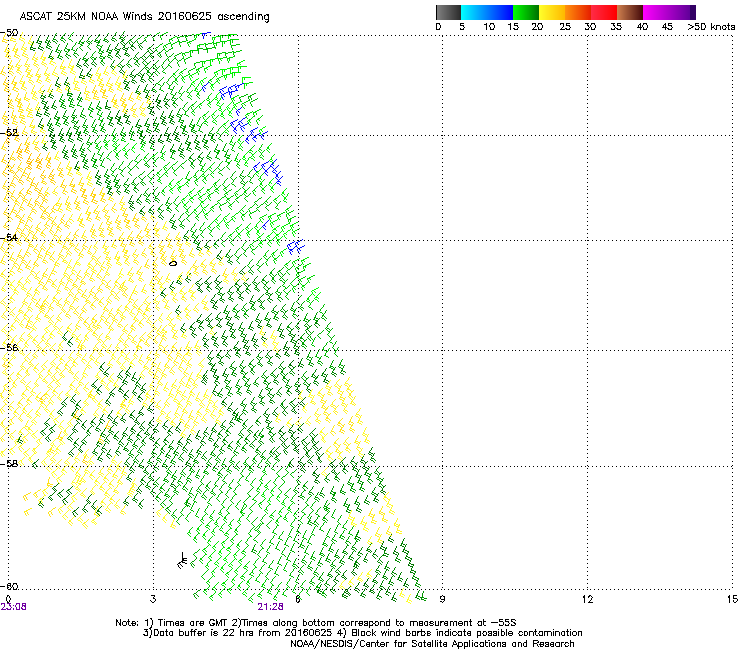
Task: Click the '-54' latitude axis label
Action: 9,237
